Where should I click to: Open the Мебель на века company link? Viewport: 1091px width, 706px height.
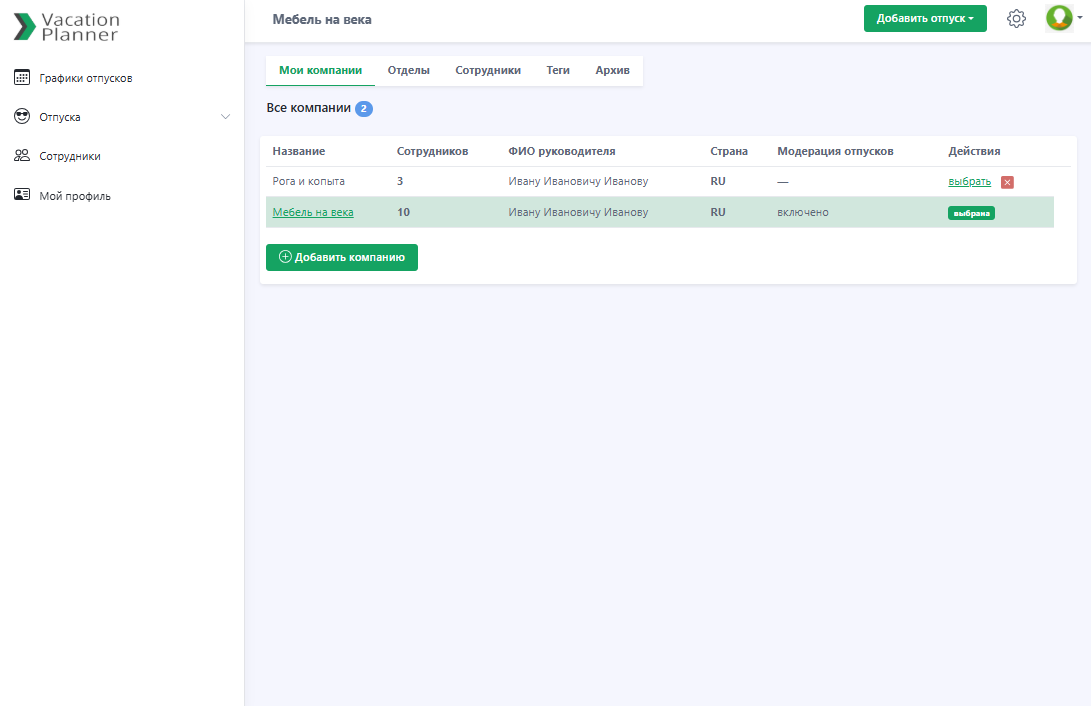(313, 212)
